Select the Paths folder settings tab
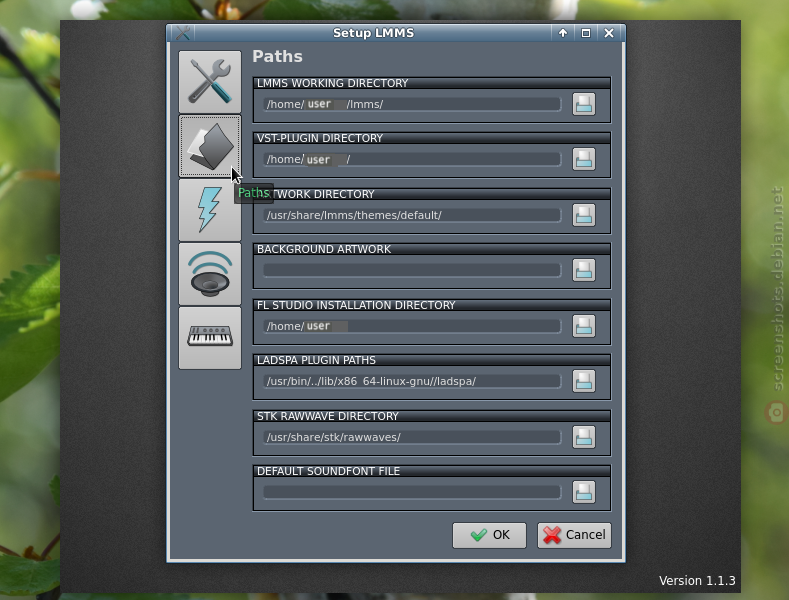Viewport: 789px width, 600px height. pos(210,146)
